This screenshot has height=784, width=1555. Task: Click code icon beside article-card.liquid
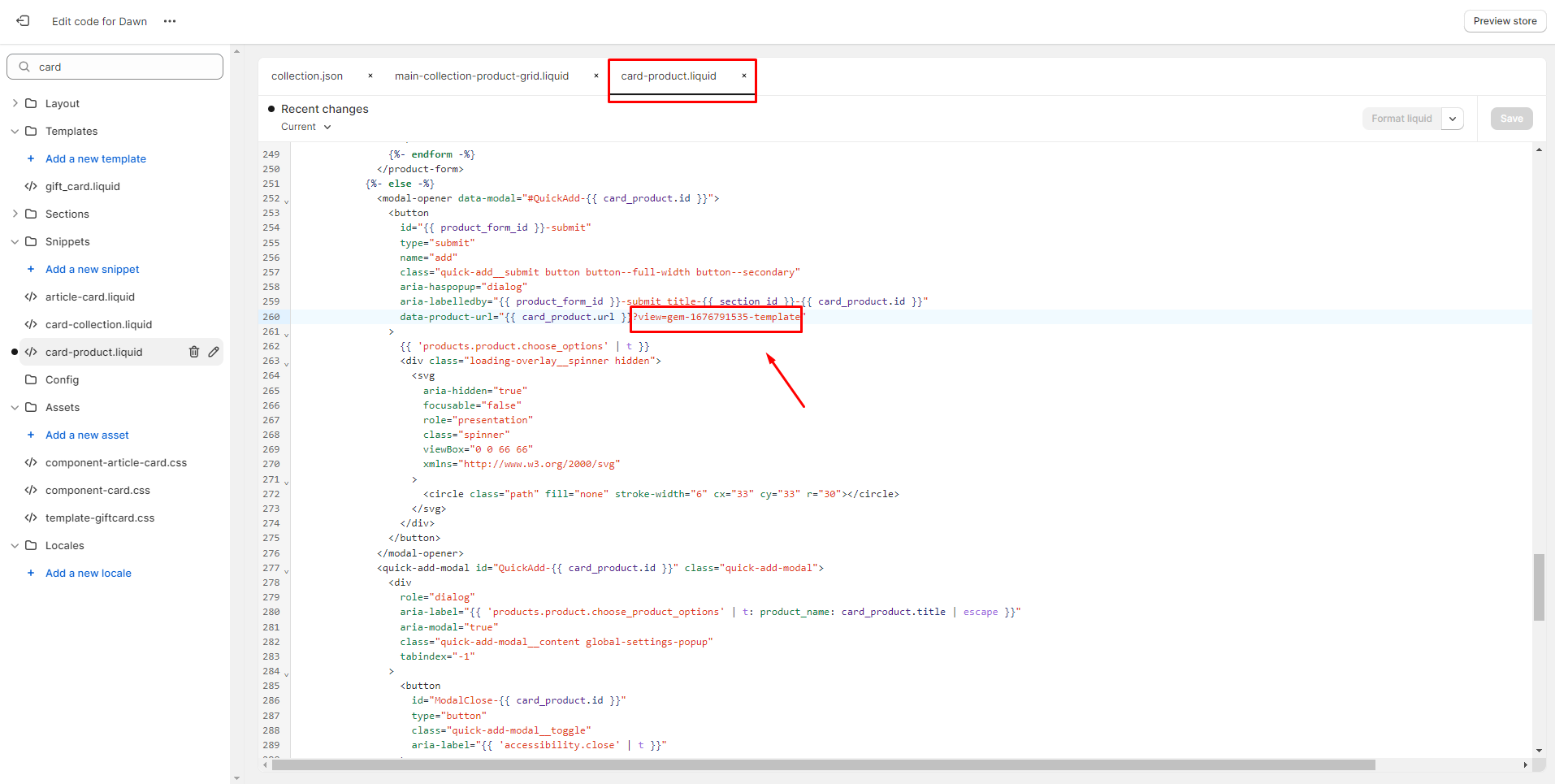(31, 297)
